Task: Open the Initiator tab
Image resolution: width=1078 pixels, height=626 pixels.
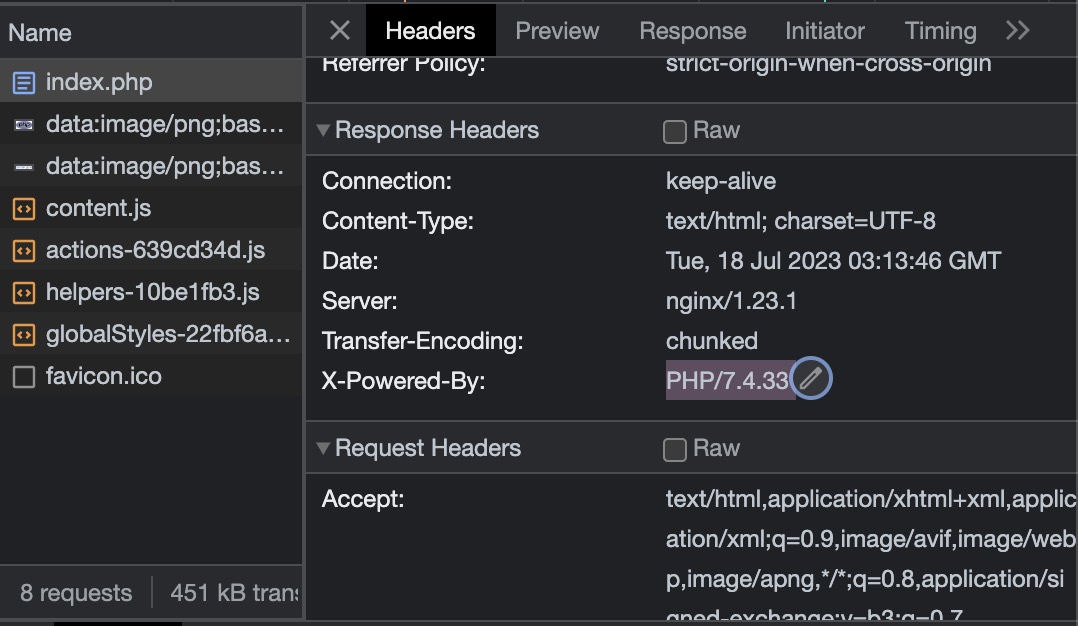Action: coord(825,31)
